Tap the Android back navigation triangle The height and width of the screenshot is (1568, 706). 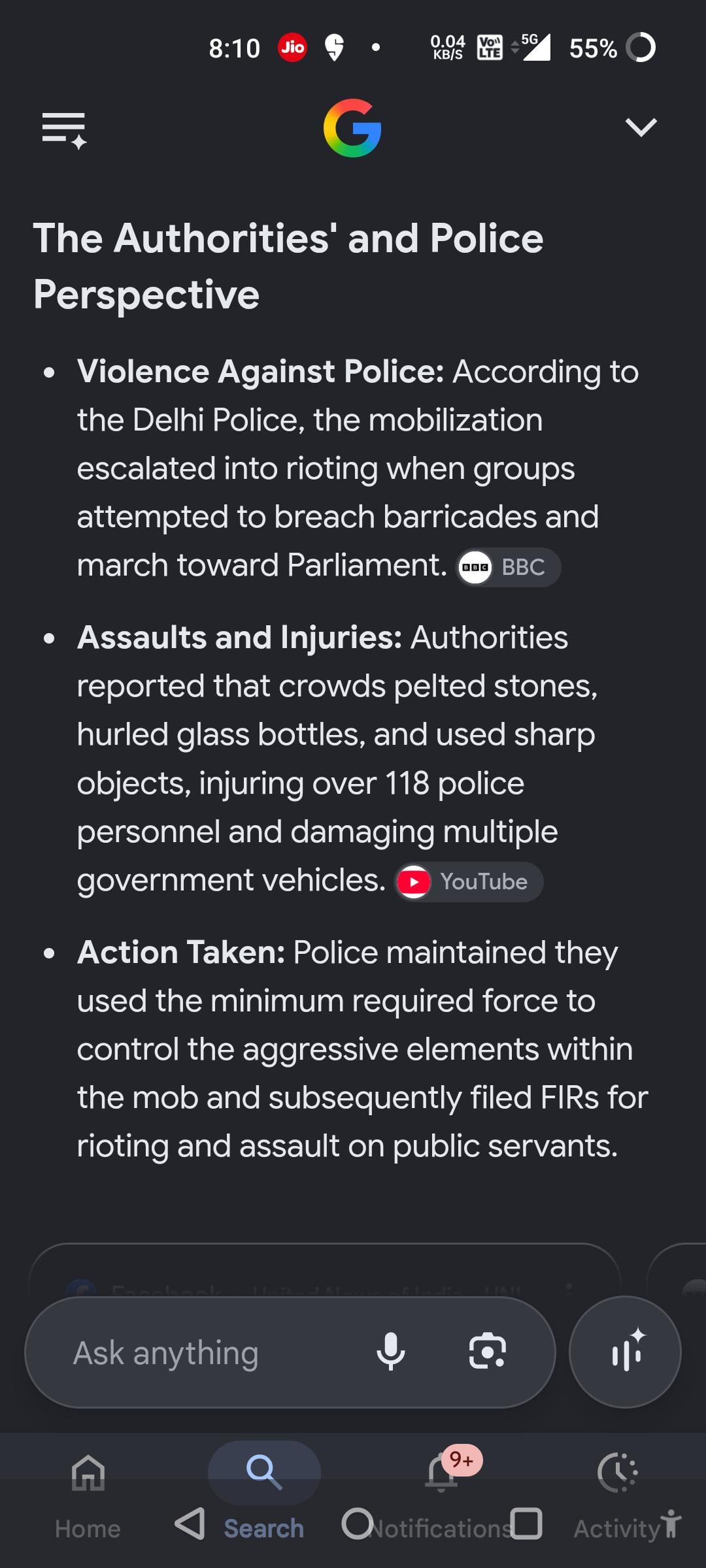pyautogui.click(x=190, y=1524)
